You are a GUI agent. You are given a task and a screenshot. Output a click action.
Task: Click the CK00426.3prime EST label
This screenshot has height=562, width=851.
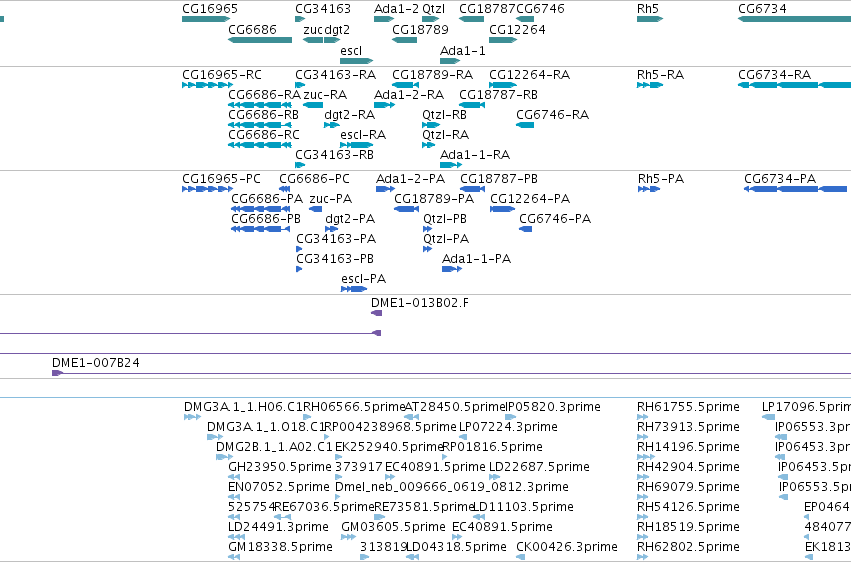tap(567, 547)
